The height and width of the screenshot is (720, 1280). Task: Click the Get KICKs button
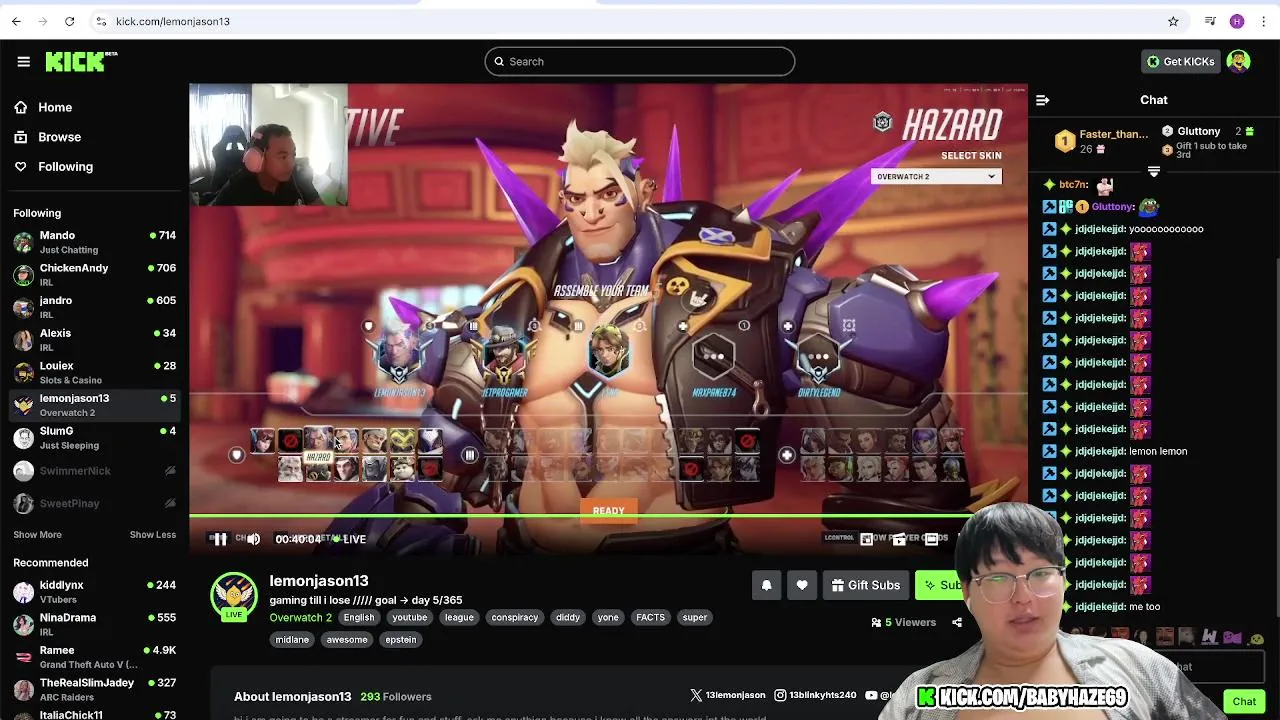coord(1180,61)
